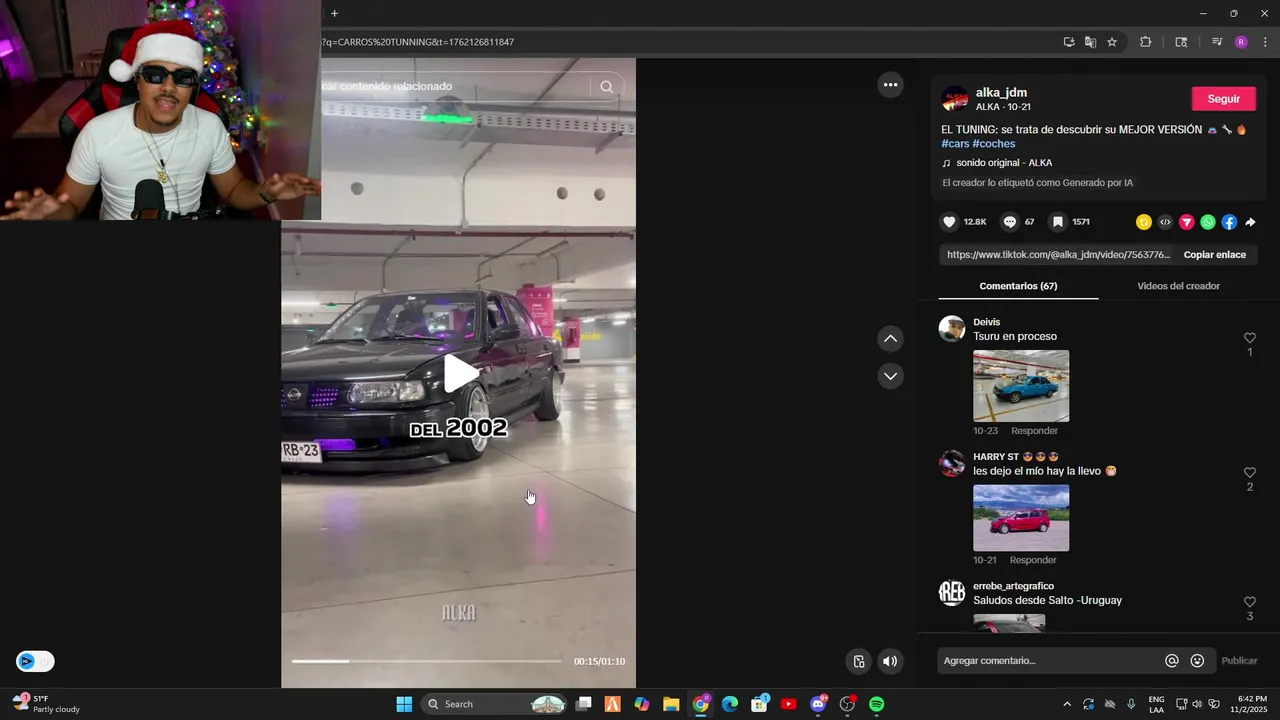This screenshot has width=1280, height=720.
Task: Mute the video with speaker icon
Action: [x=890, y=661]
